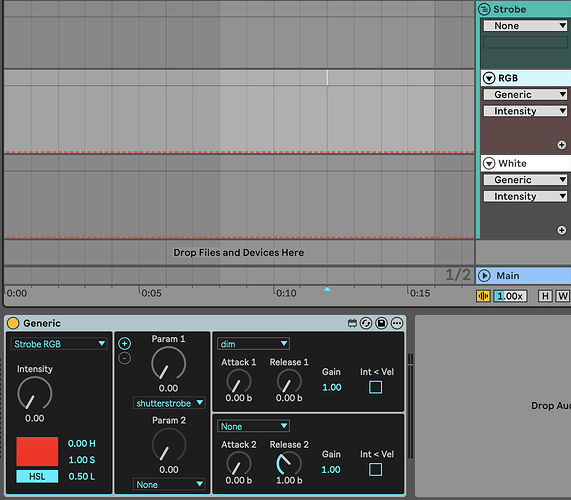Click the HSL color mode button
Image resolution: width=571 pixels, height=500 pixels.
tap(37, 476)
